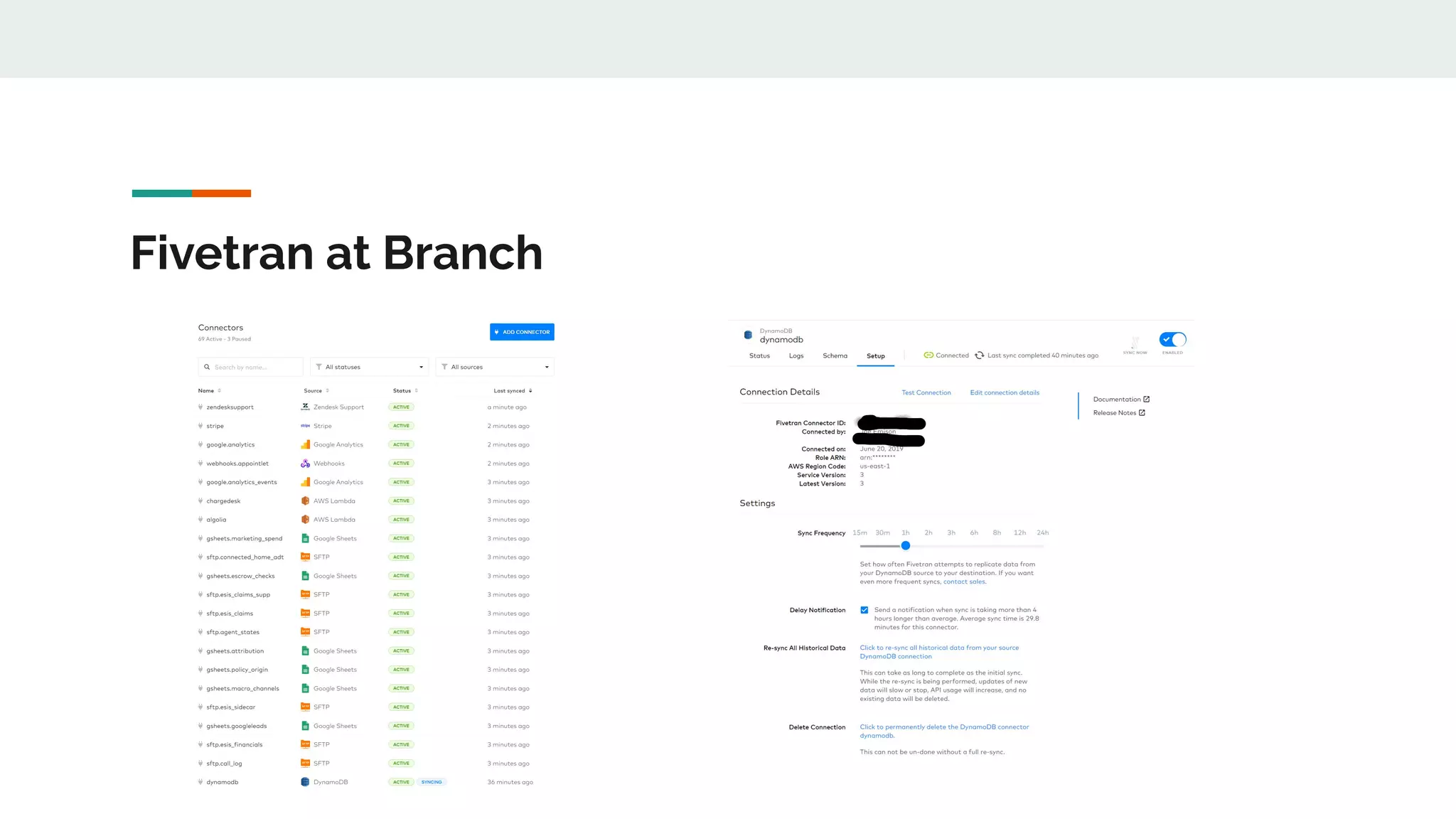This screenshot has height=819, width=1456.
Task: Click Google Analytics icon in google.analytics row
Action: [x=305, y=444]
